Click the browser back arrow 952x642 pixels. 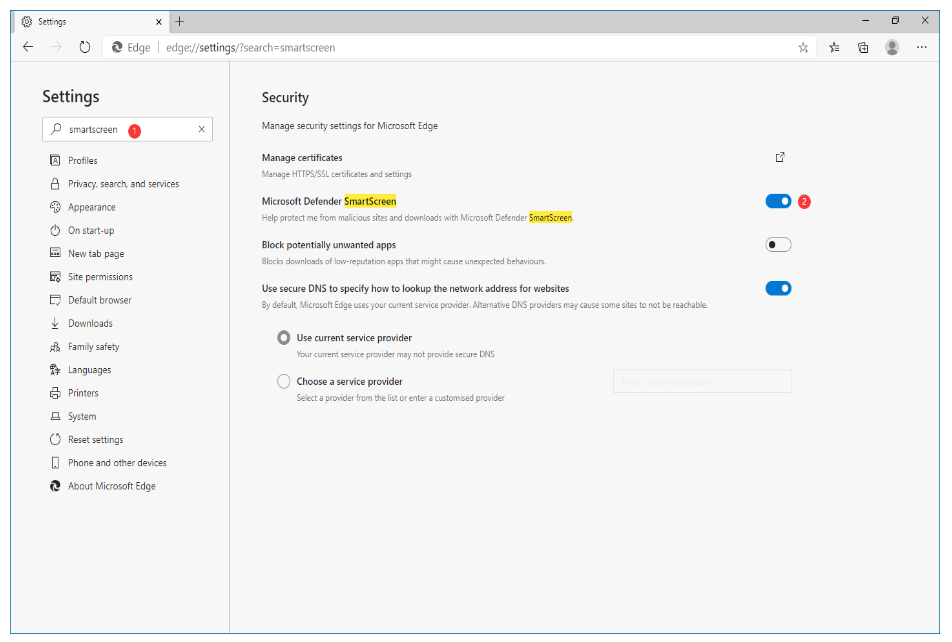coord(28,47)
